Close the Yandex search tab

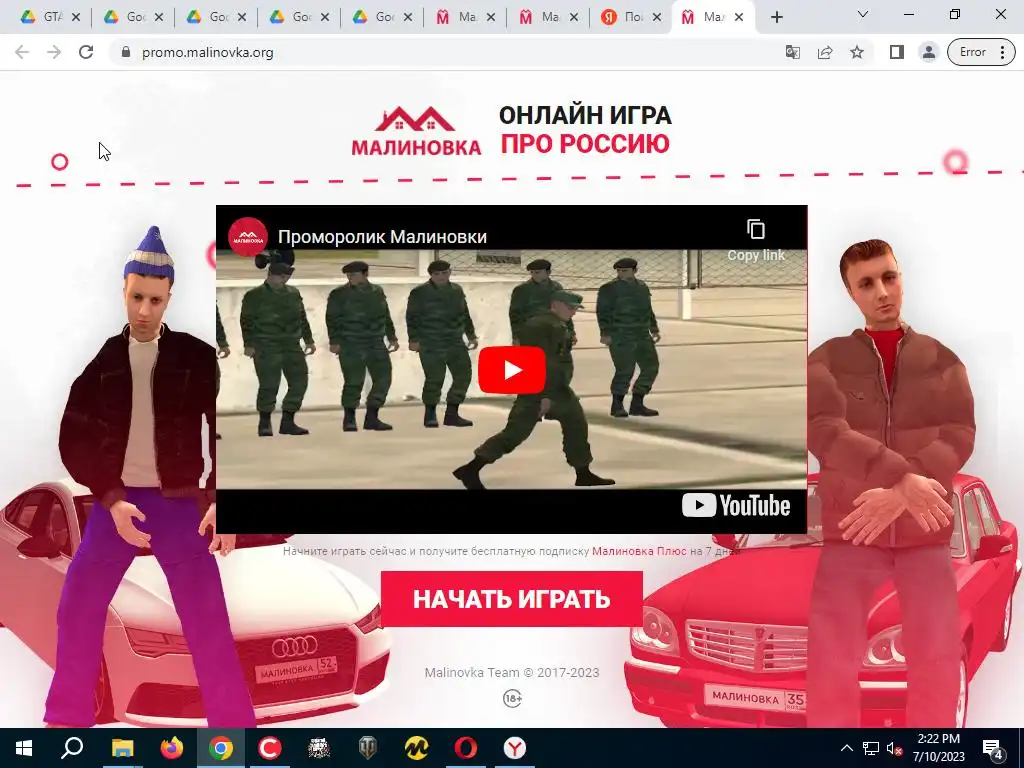(x=656, y=18)
